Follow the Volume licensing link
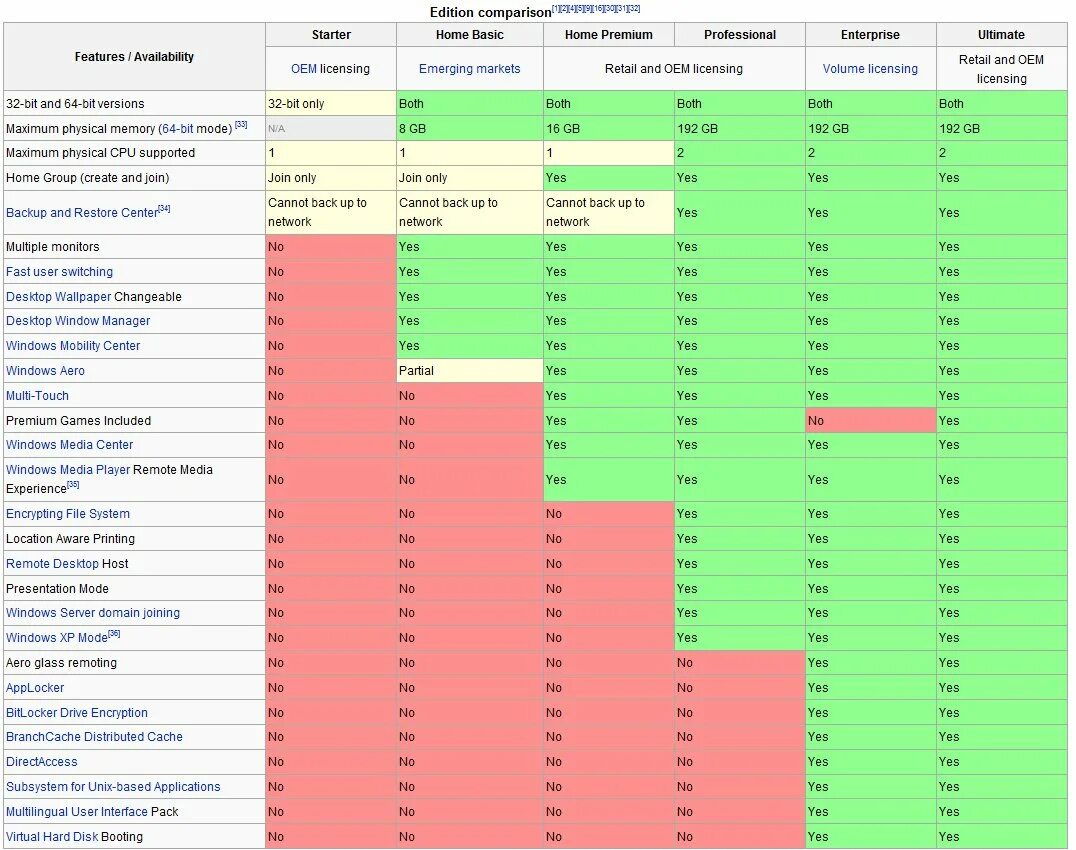 [870, 69]
